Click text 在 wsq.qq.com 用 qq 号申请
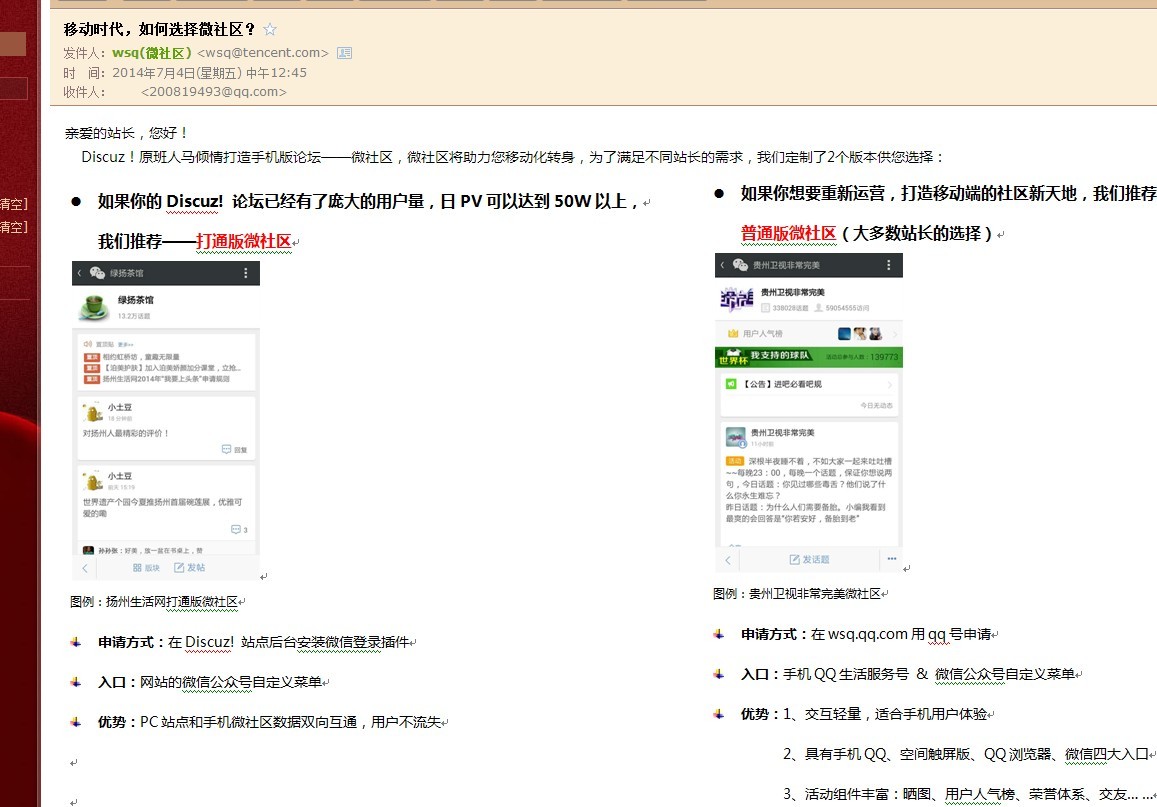Viewport: 1157px width, 807px height. (x=900, y=634)
